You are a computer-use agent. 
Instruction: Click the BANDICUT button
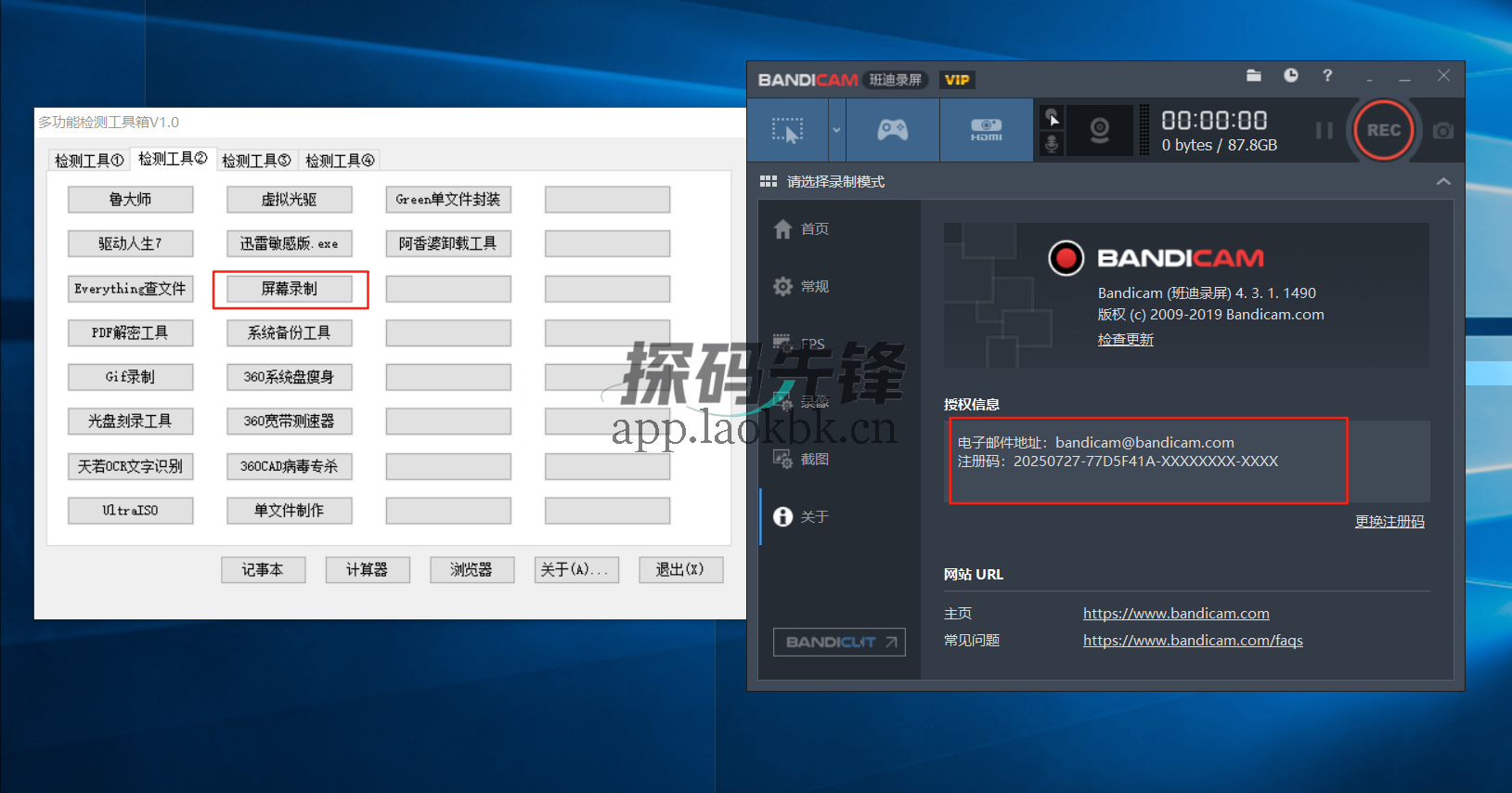pyautogui.click(x=839, y=642)
